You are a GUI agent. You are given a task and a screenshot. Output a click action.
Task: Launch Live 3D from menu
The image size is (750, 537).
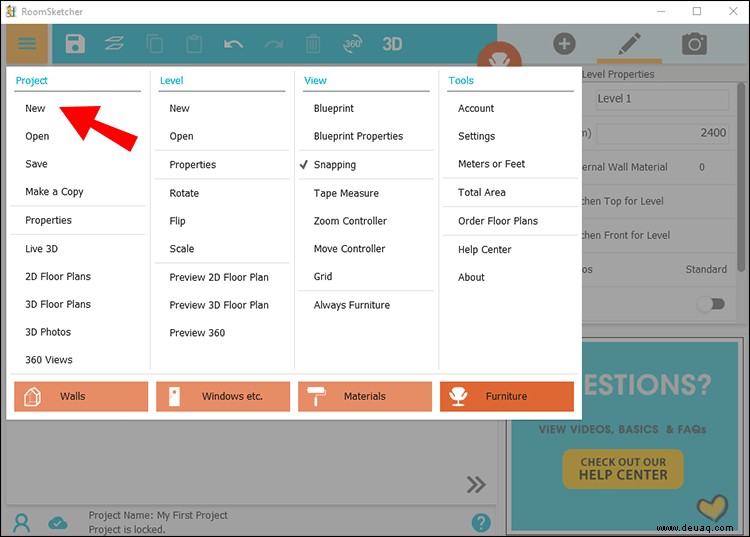(x=42, y=249)
